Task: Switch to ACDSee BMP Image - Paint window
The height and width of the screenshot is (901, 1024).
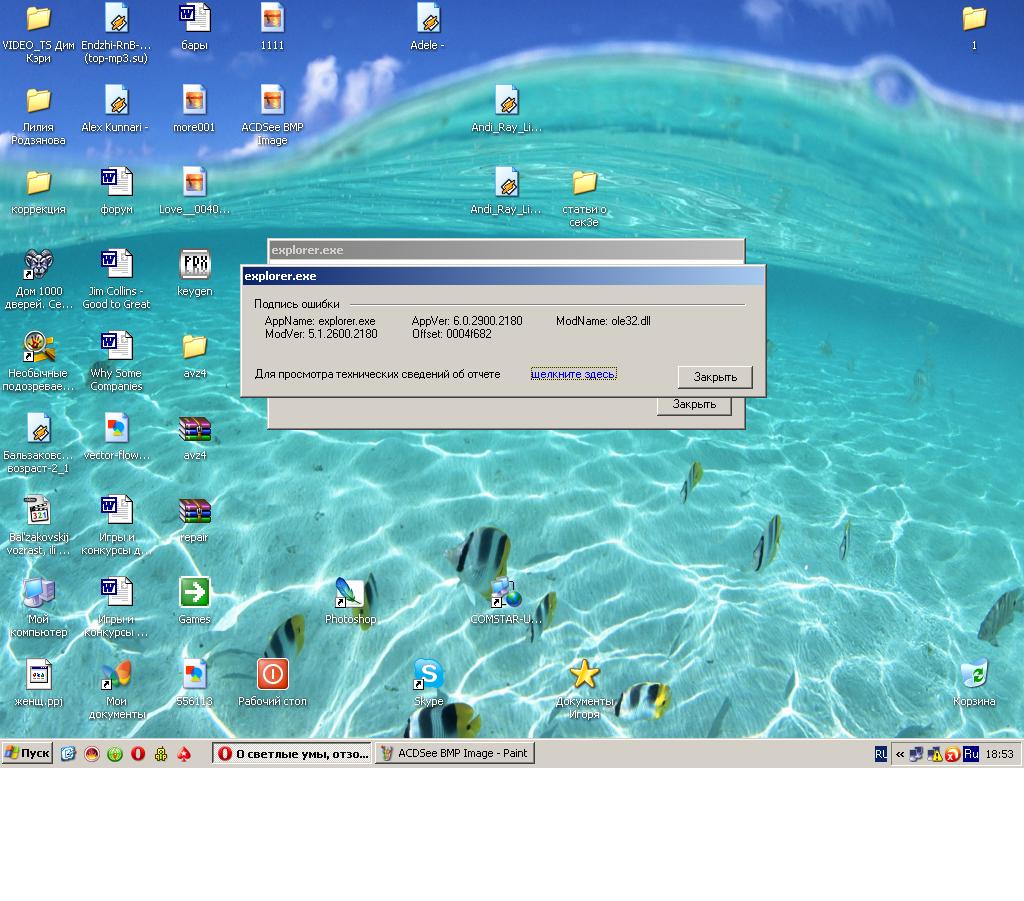Action: coord(454,754)
